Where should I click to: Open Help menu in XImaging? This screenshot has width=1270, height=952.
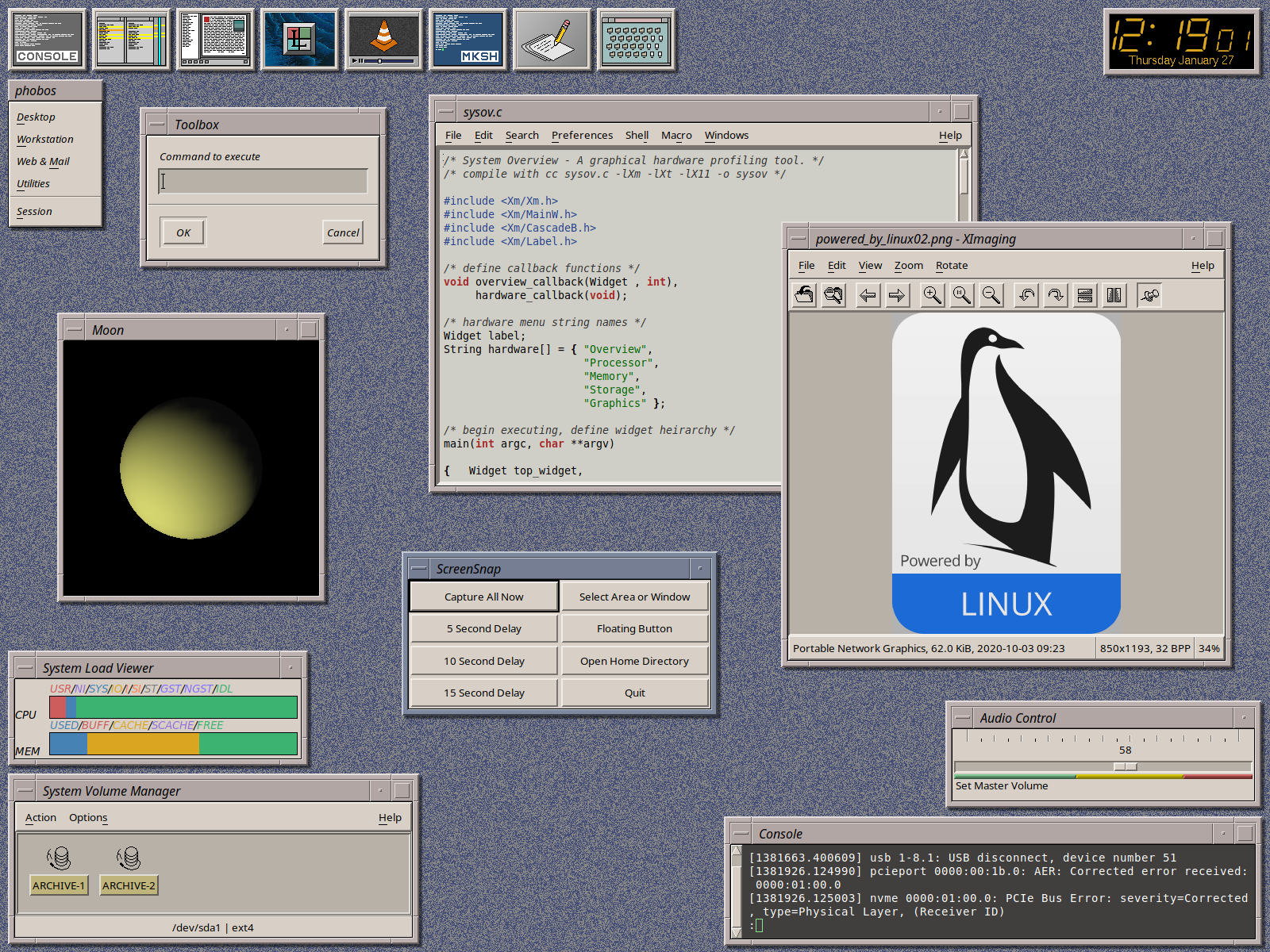[x=1203, y=266]
